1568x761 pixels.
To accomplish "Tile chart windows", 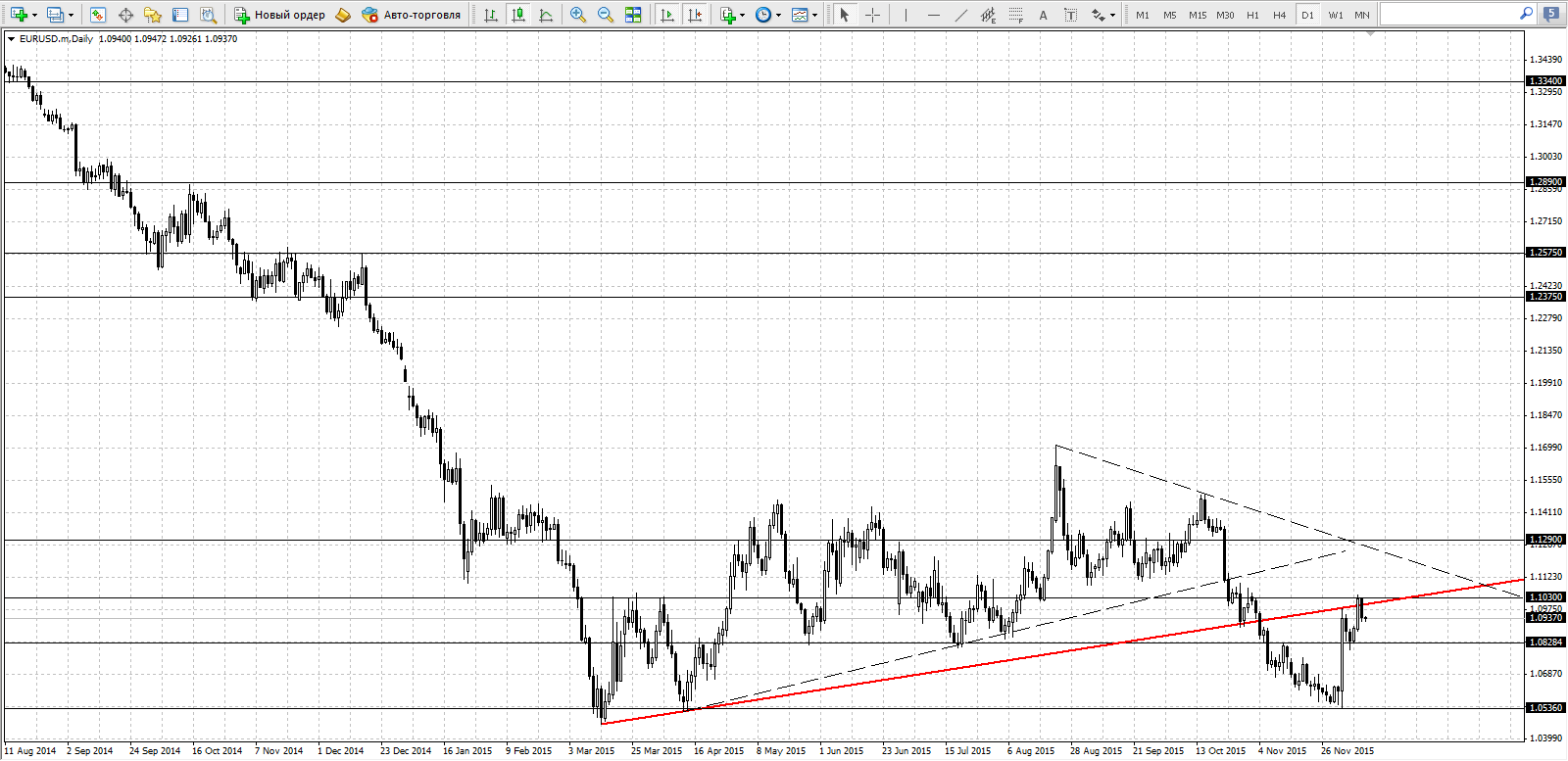I will [x=633, y=15].
